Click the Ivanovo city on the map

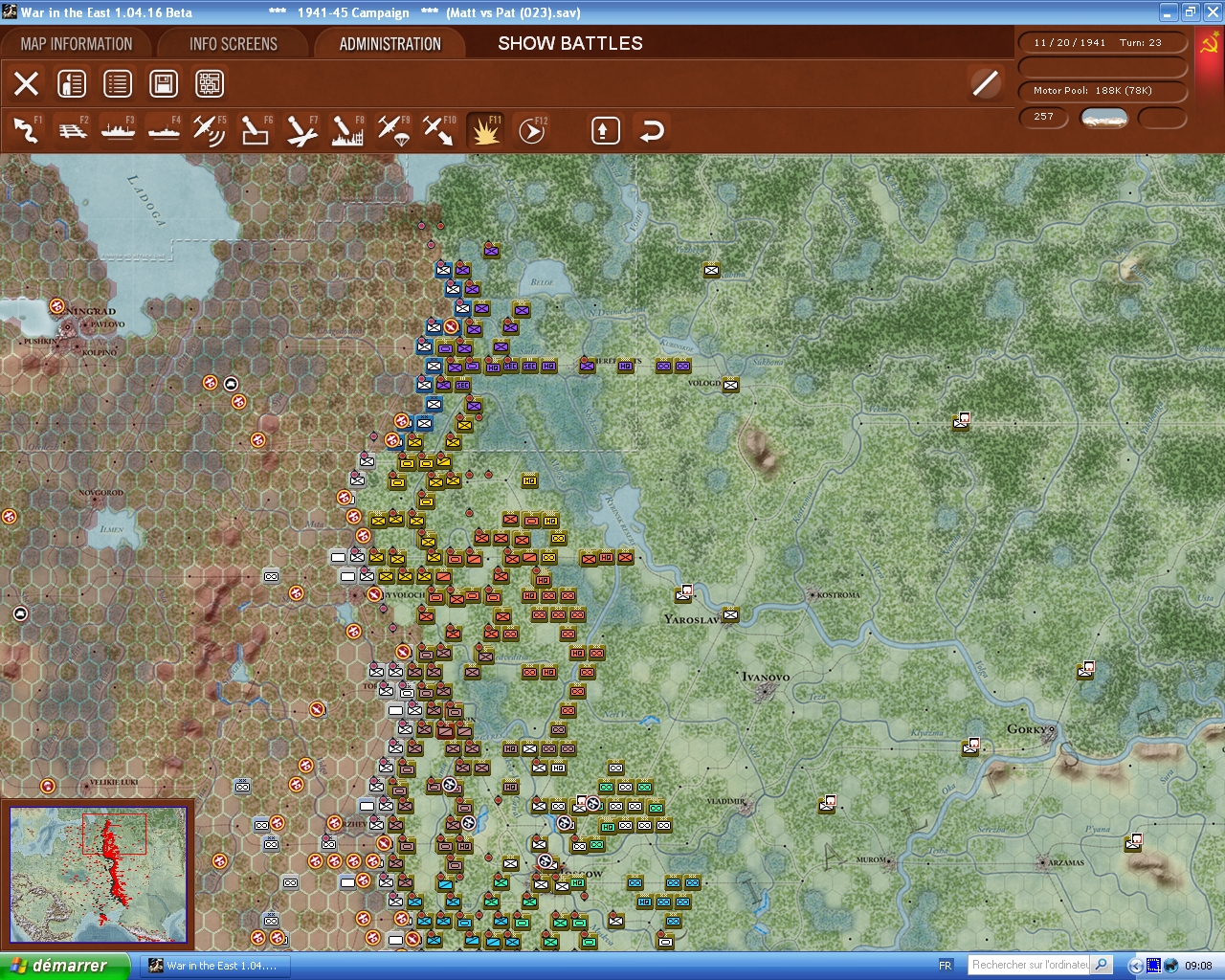pyautogui.click(x=766, y=678)
